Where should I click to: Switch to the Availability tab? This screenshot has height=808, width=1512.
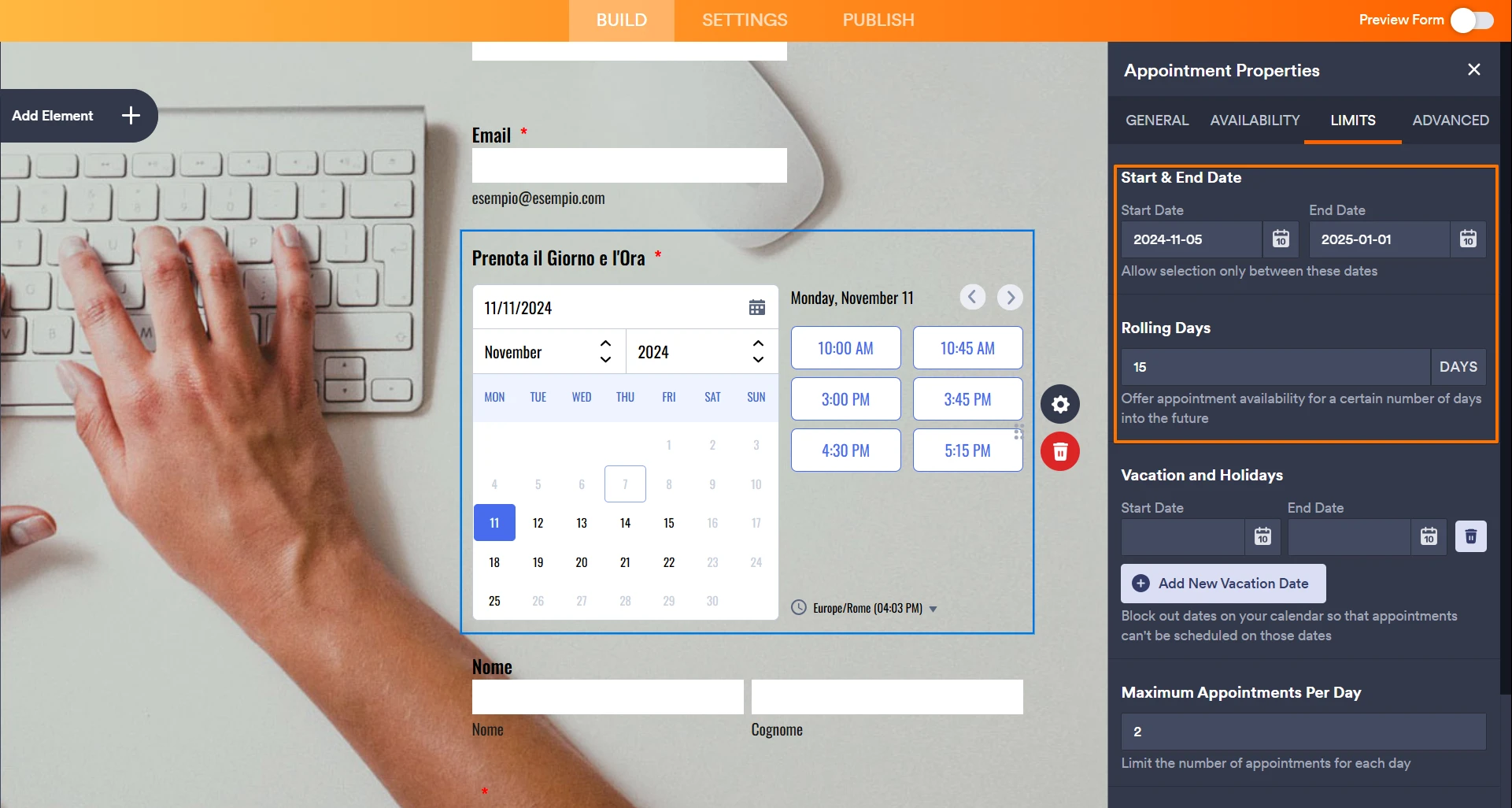coord(1255,120)
